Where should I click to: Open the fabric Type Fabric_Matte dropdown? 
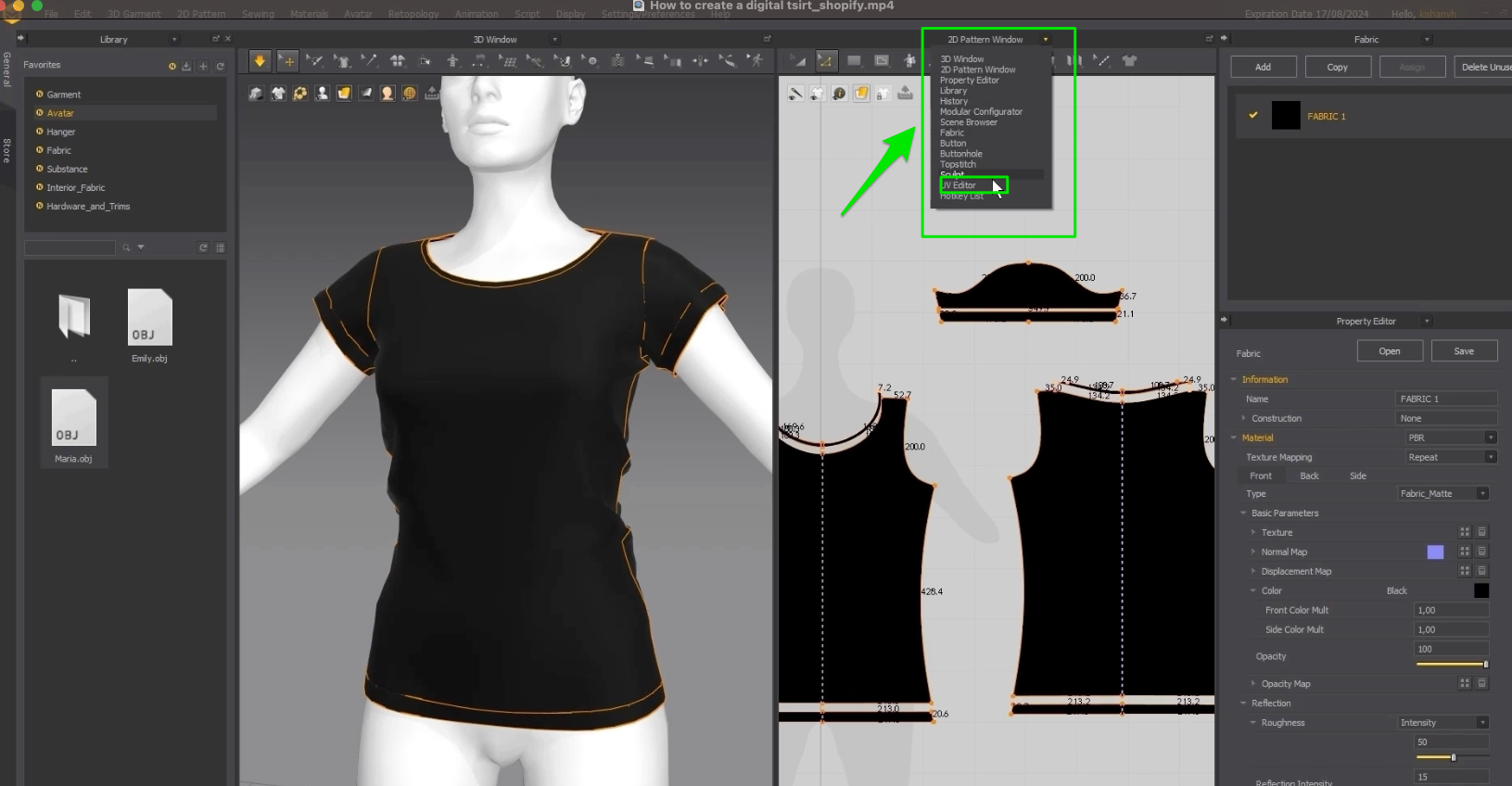coord(1443,493)
